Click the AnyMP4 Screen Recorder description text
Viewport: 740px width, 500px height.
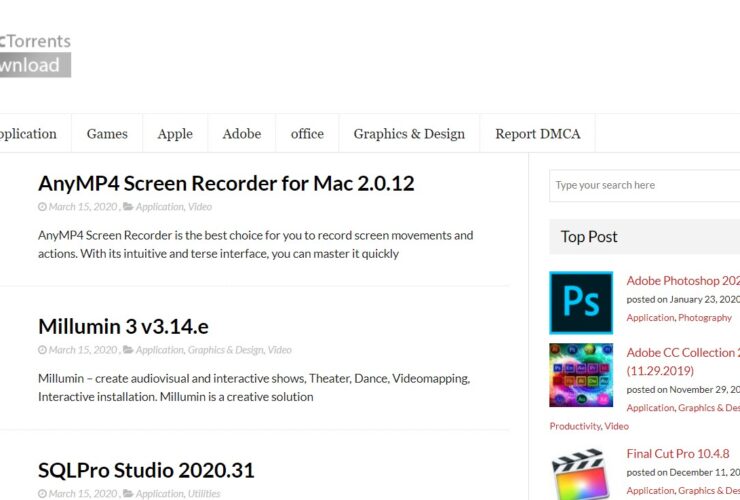(x=255, y=245)
